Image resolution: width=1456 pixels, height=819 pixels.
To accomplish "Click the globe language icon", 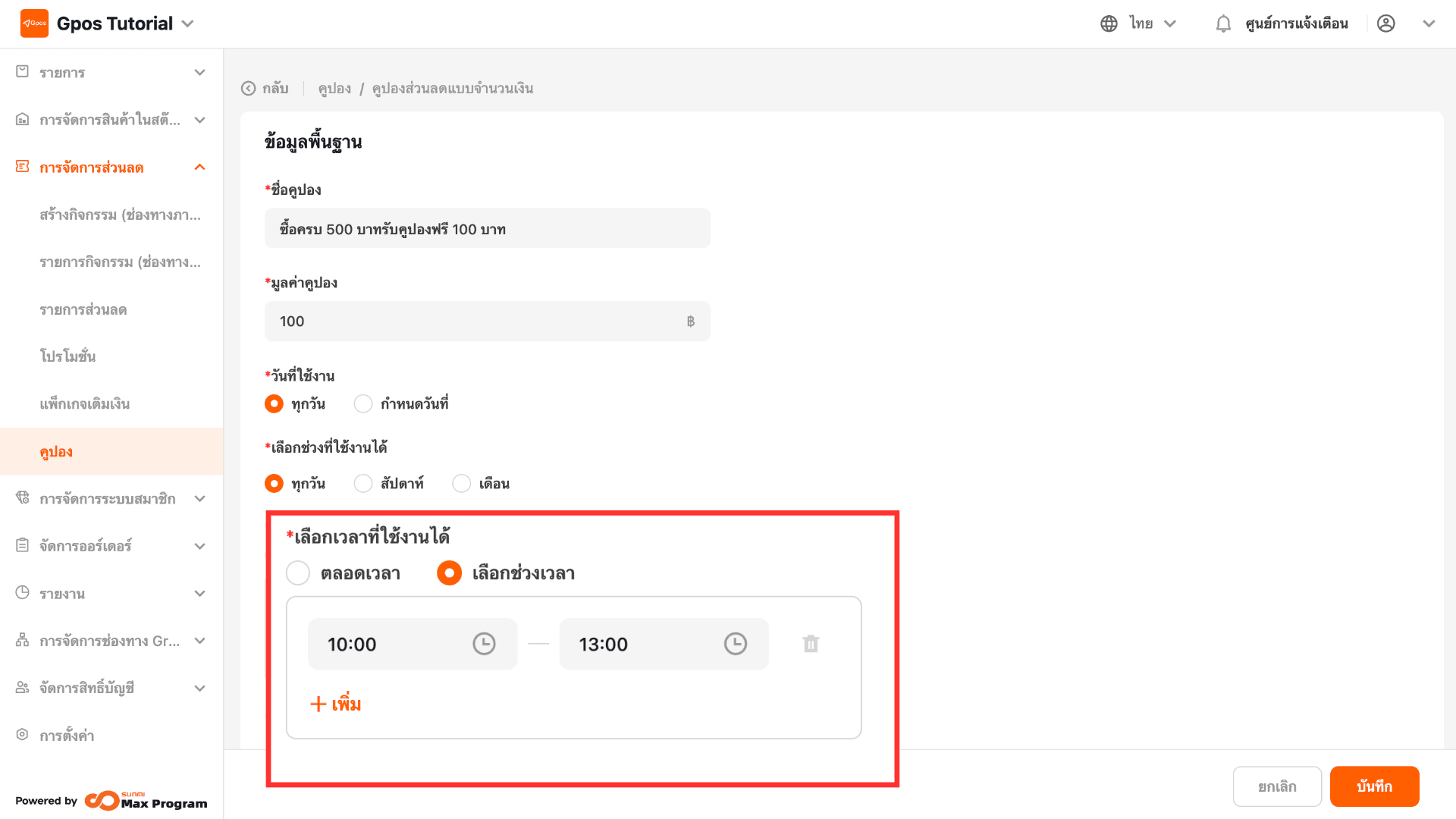I will 1109,24.
